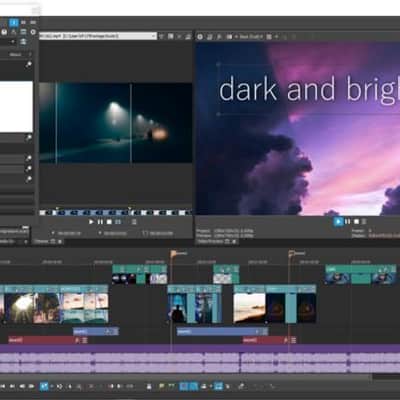Toggle Automatic Crossfades on timeline toolbar
400x400 pixels.
click(193, 387)
